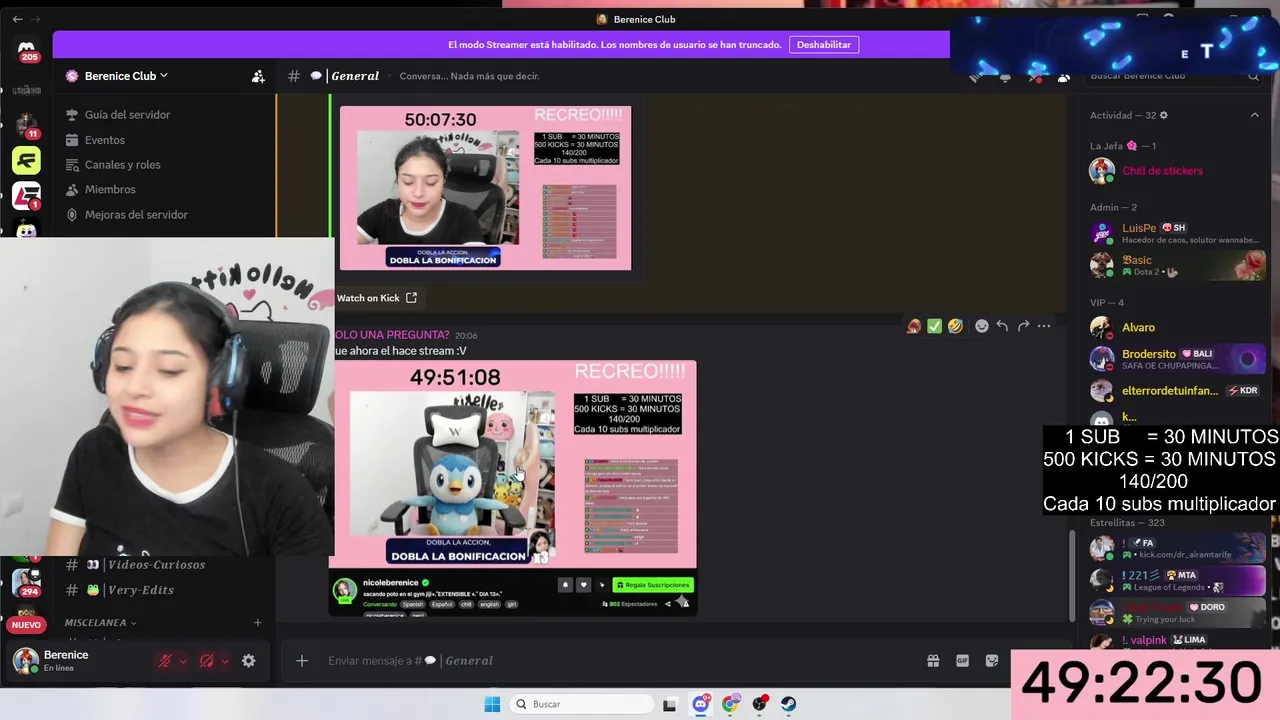Open the Chill de stickers member entry
Image resolution: width=1280 pixels, height=720 pixels.
click(1176, 171)
